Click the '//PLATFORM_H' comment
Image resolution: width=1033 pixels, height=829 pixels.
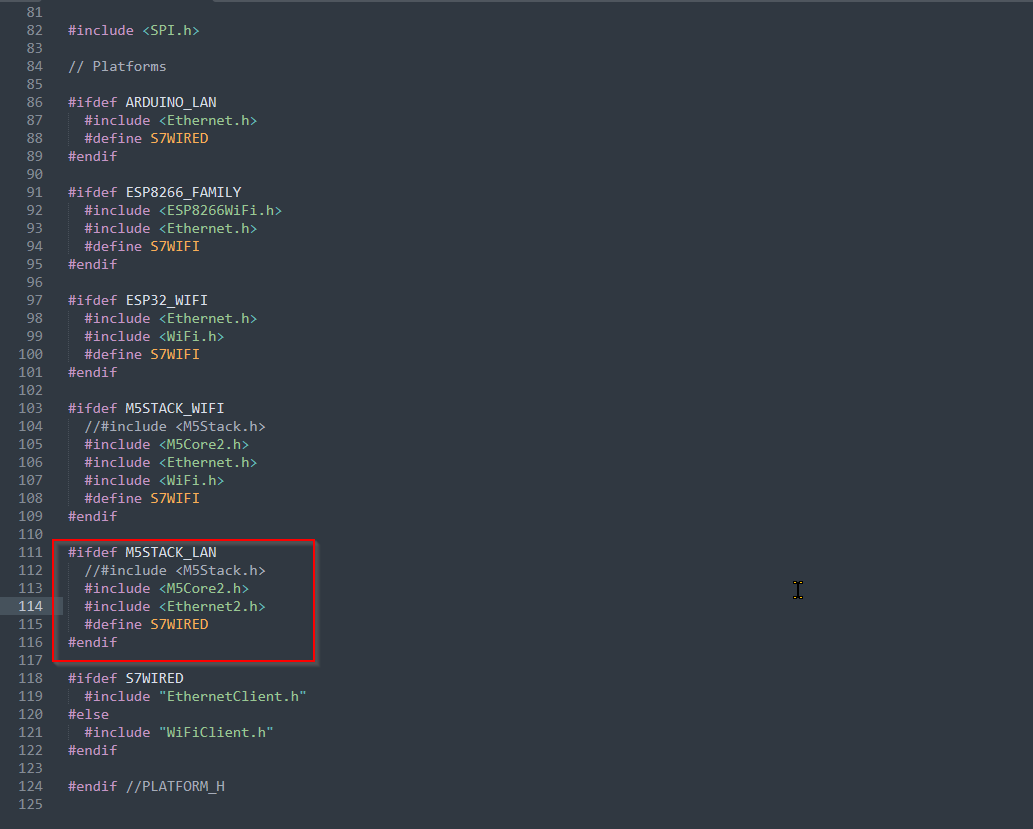tap(175, 787)
